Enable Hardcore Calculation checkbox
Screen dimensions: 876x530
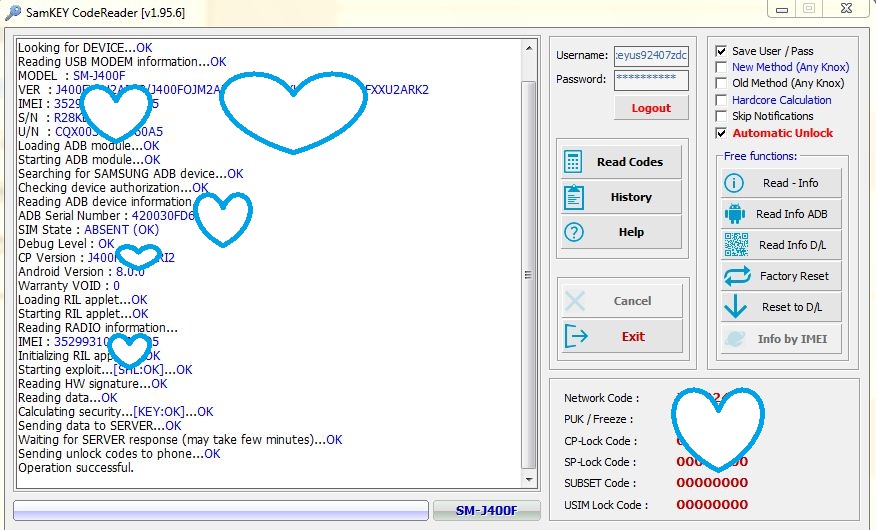[721, 100]
